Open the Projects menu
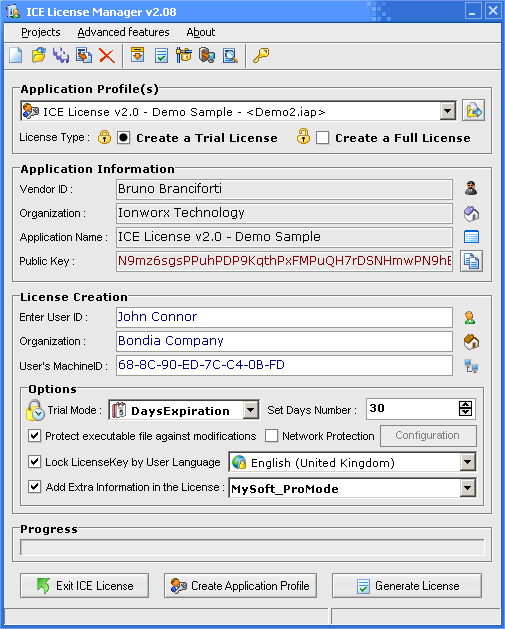The width and height of the screenshot is (505, 629). pyautogui.click(x=41, y=32)
